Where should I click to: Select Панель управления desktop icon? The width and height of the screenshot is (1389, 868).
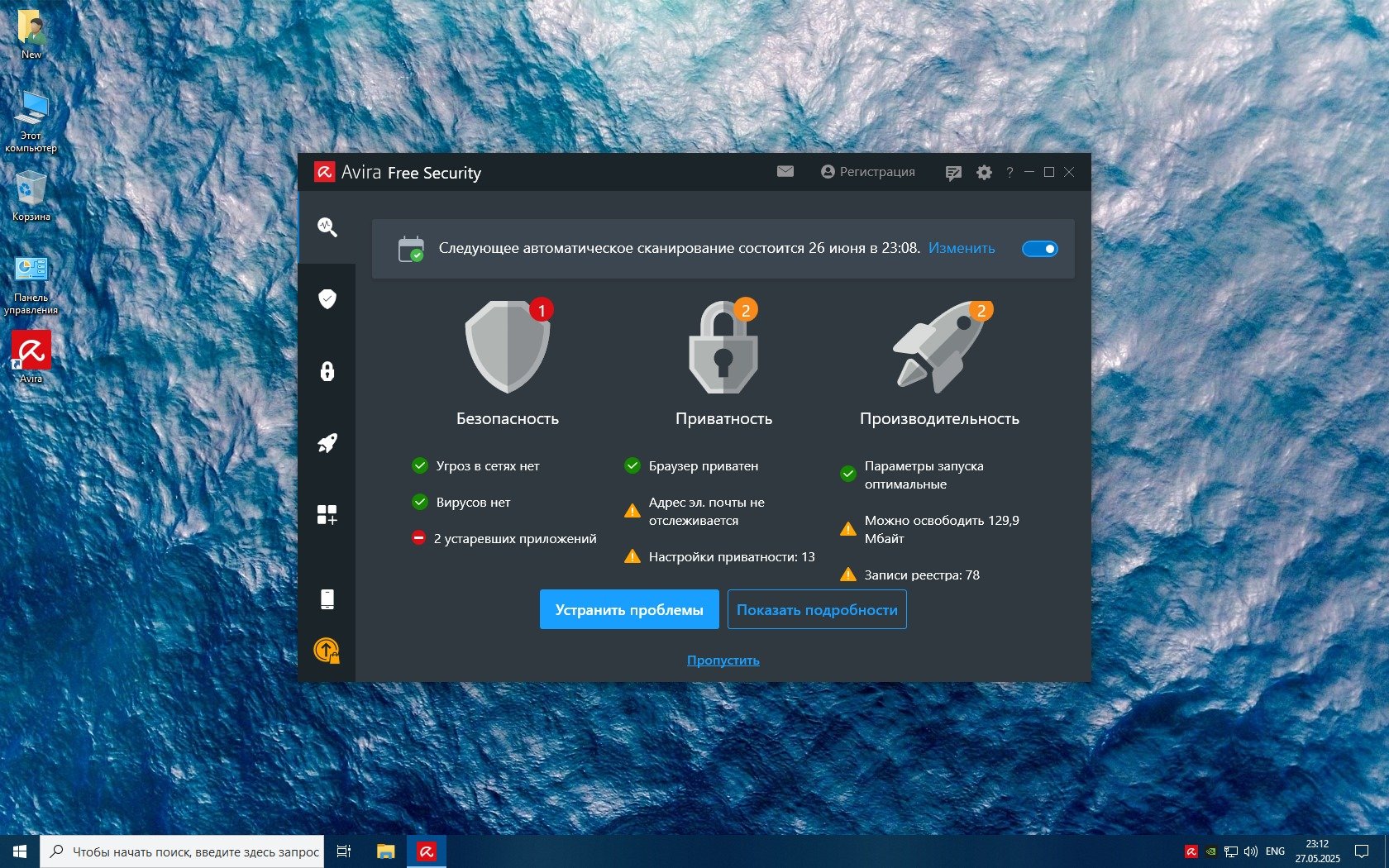click(x=31, y=285)
